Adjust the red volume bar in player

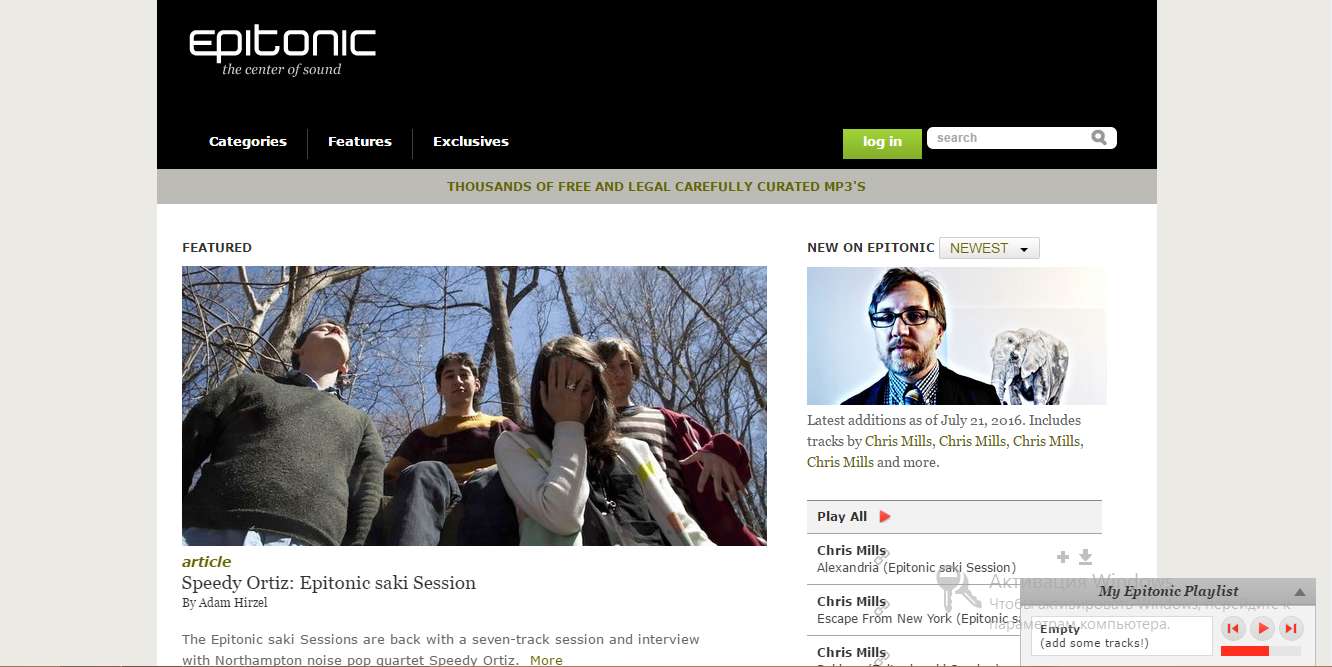1260,651
